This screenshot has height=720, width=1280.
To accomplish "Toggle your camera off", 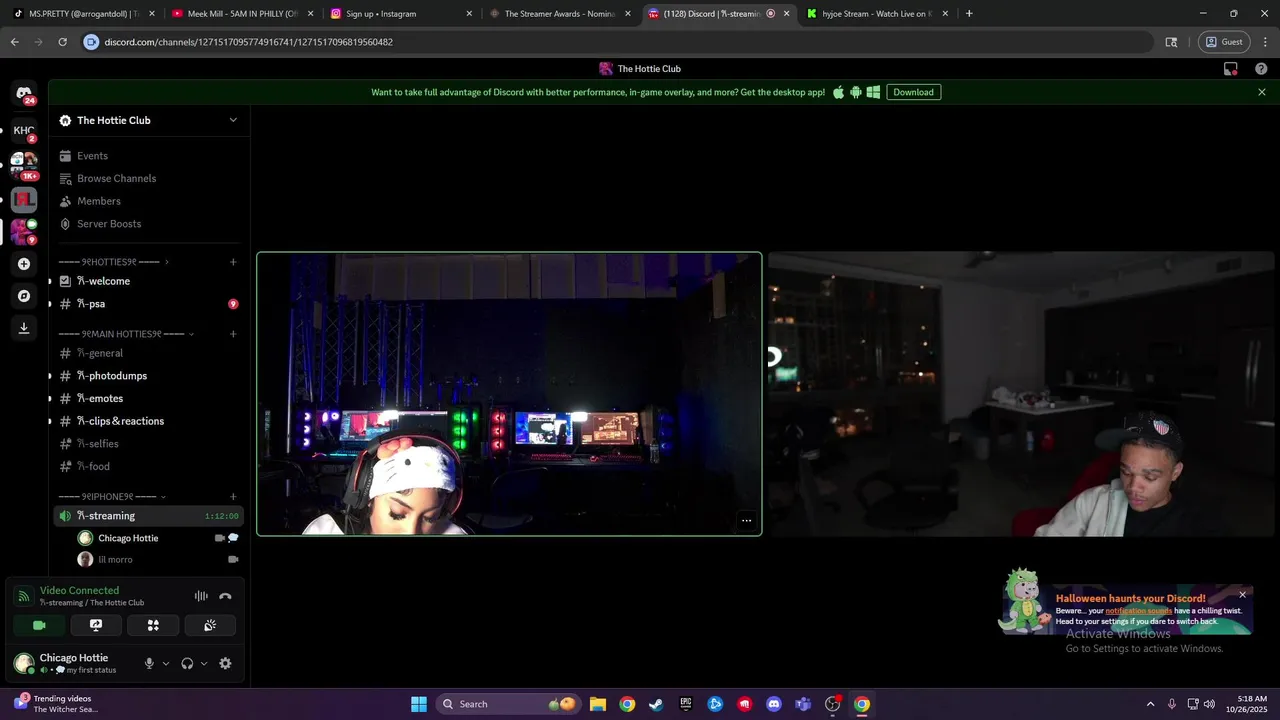I will click(39, 625).
